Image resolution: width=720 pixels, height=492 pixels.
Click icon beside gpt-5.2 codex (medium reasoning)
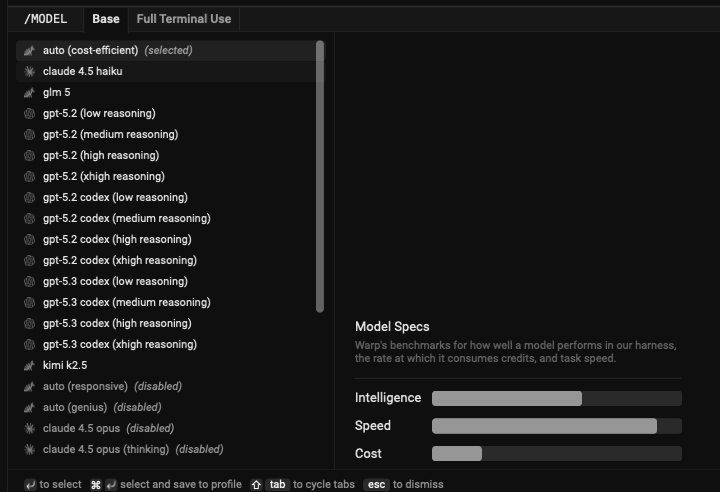pos(29,219)
